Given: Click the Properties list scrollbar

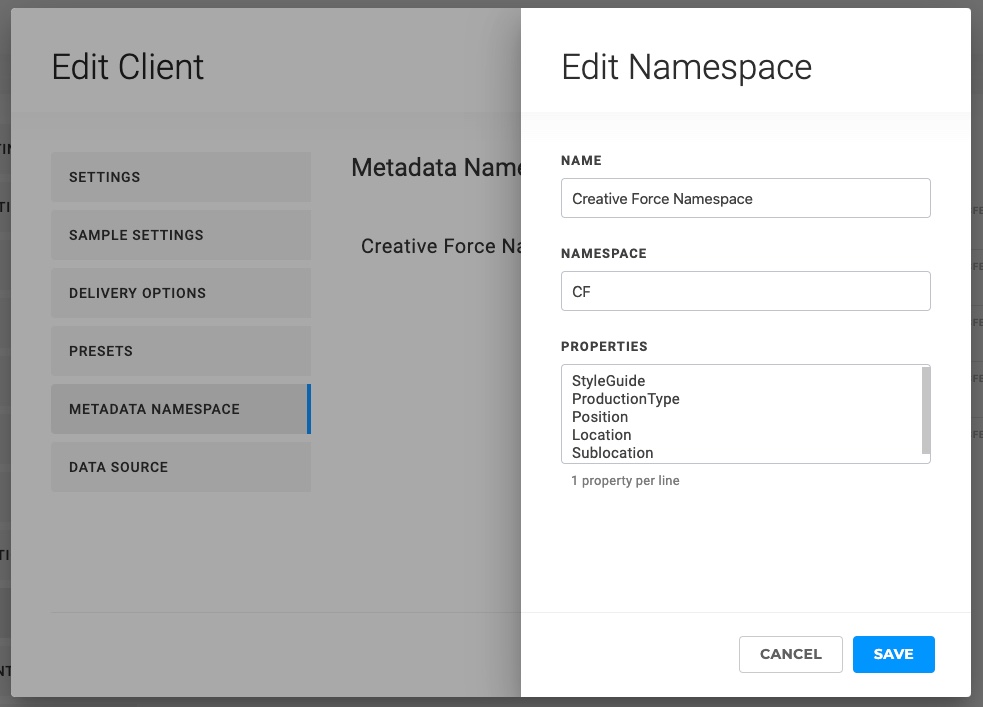Looking at the screenshot, I should coord(925,410).
